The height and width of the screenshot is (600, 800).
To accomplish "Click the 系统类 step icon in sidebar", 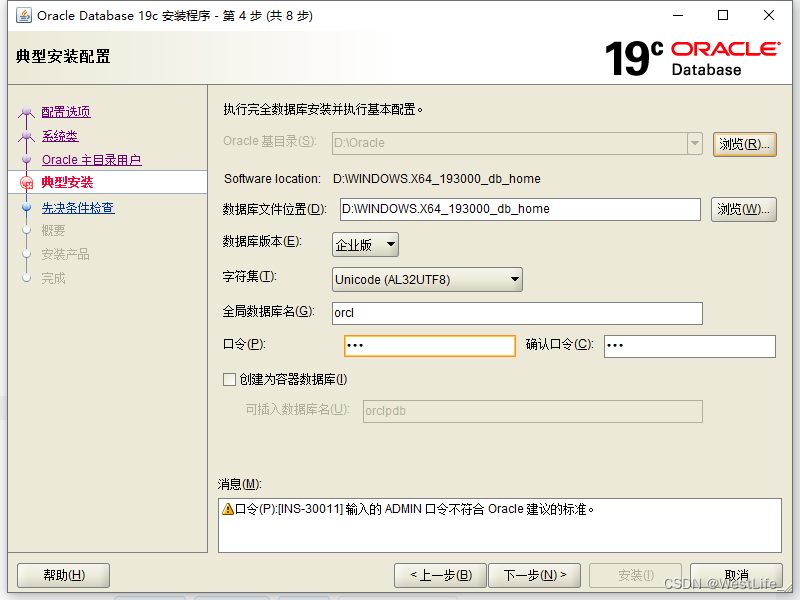I will pyautogui.click(x=28, y=135).
